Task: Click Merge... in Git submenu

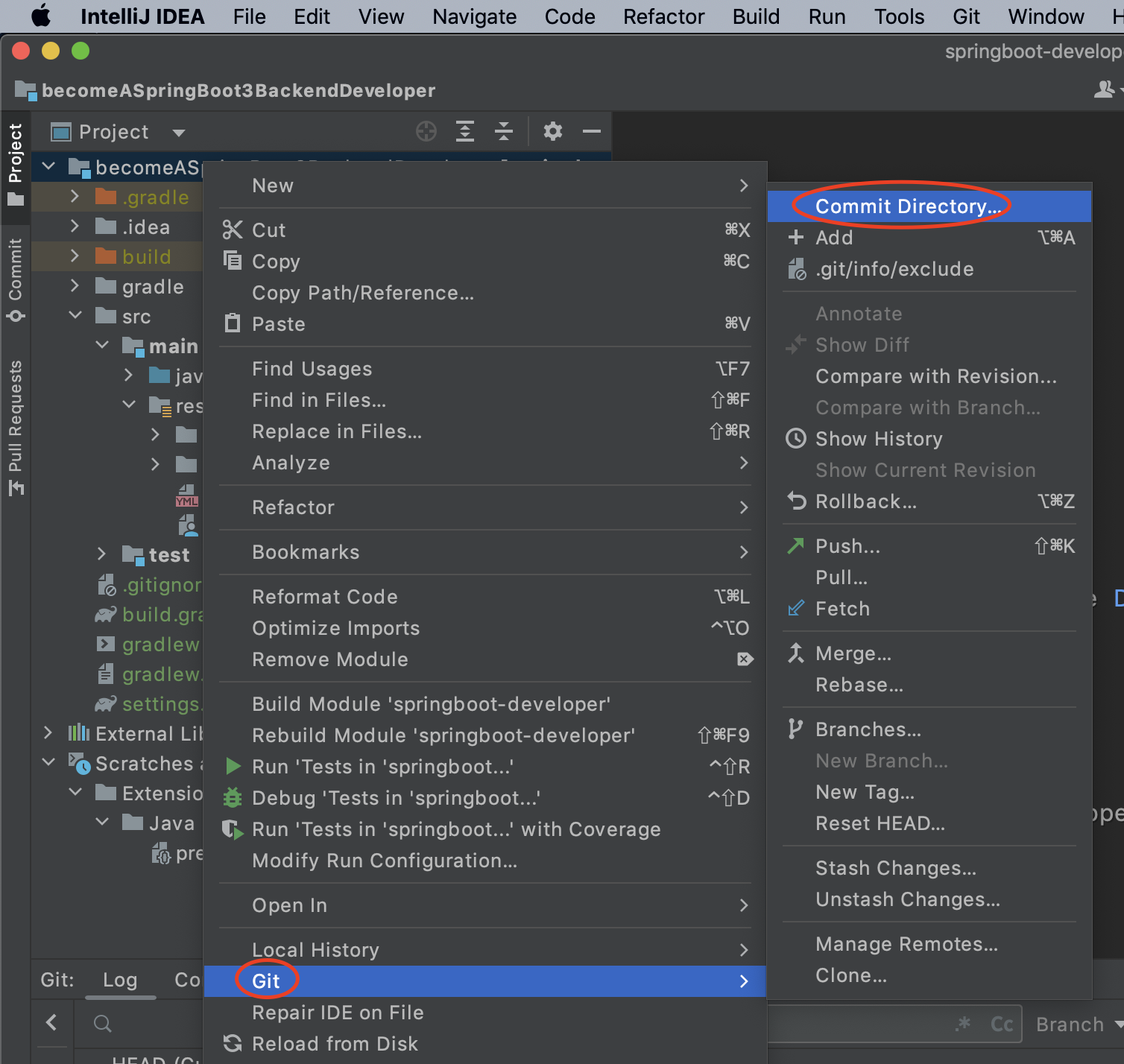Action: [x=929, y=653]
